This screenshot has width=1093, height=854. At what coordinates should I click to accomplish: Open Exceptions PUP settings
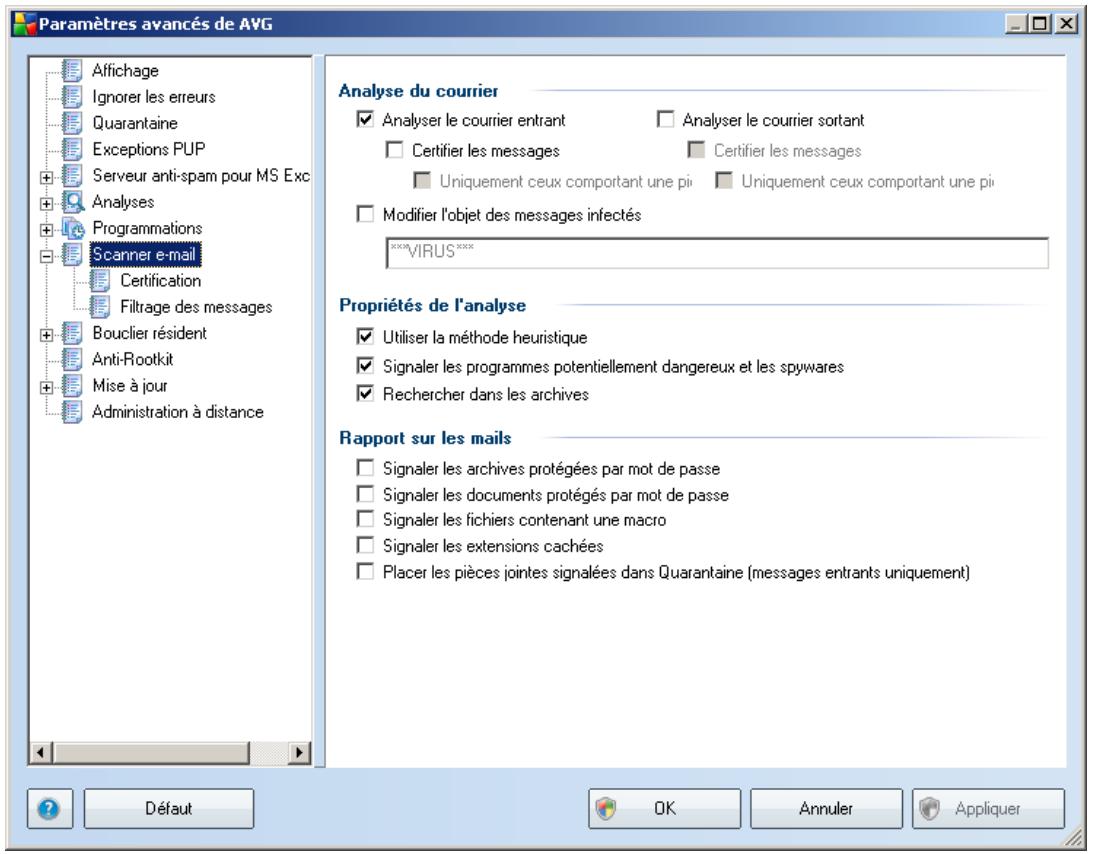click(149, 149)
